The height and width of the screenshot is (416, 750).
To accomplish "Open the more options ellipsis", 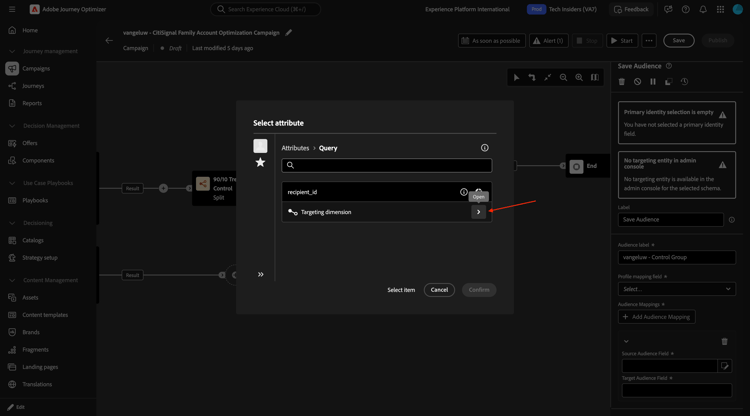I will (x=649, y=41).
